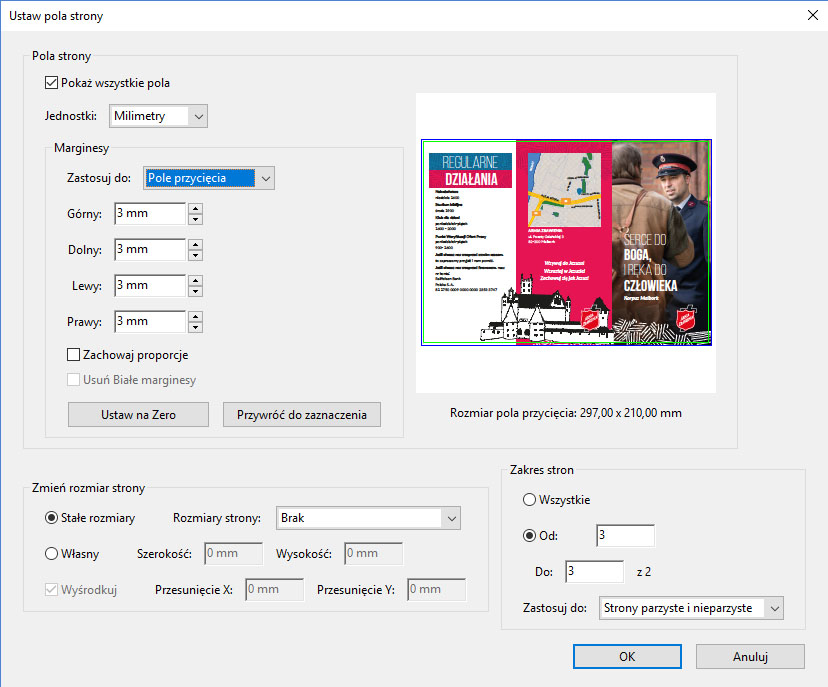Open the Rozmiary strony dropdown

(368, 518)
